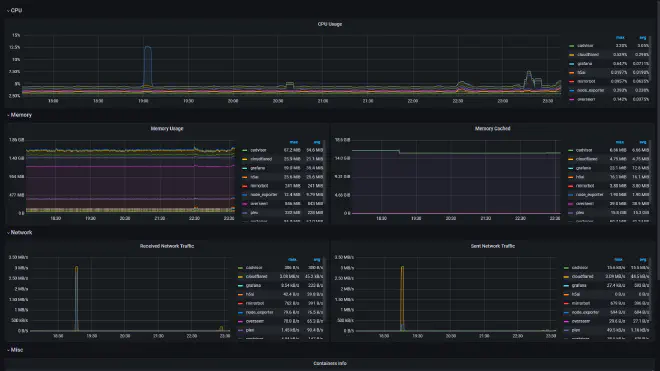The image size is (660, 371).
Task: Click plex color swatch in Memory Usage legend
Action: (x=245, y=213)
